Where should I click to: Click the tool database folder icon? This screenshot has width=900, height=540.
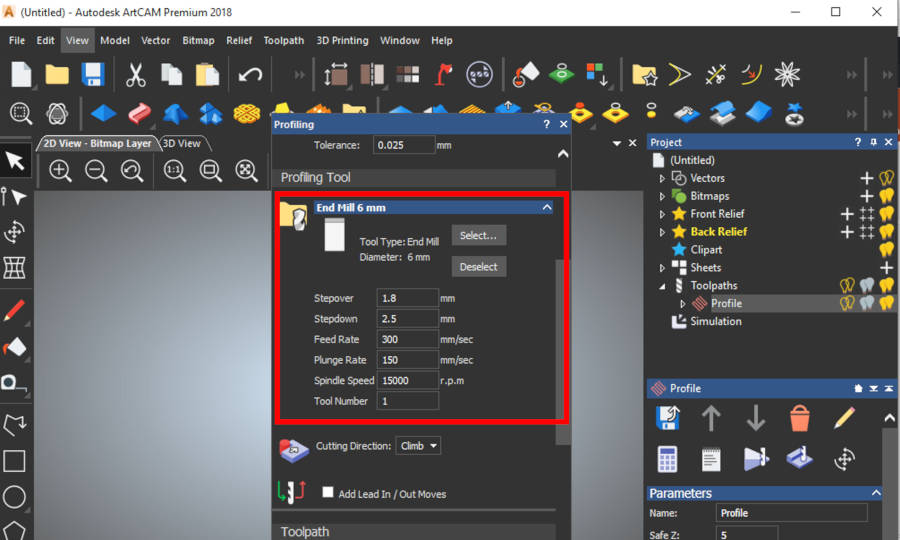click(293, 216)
